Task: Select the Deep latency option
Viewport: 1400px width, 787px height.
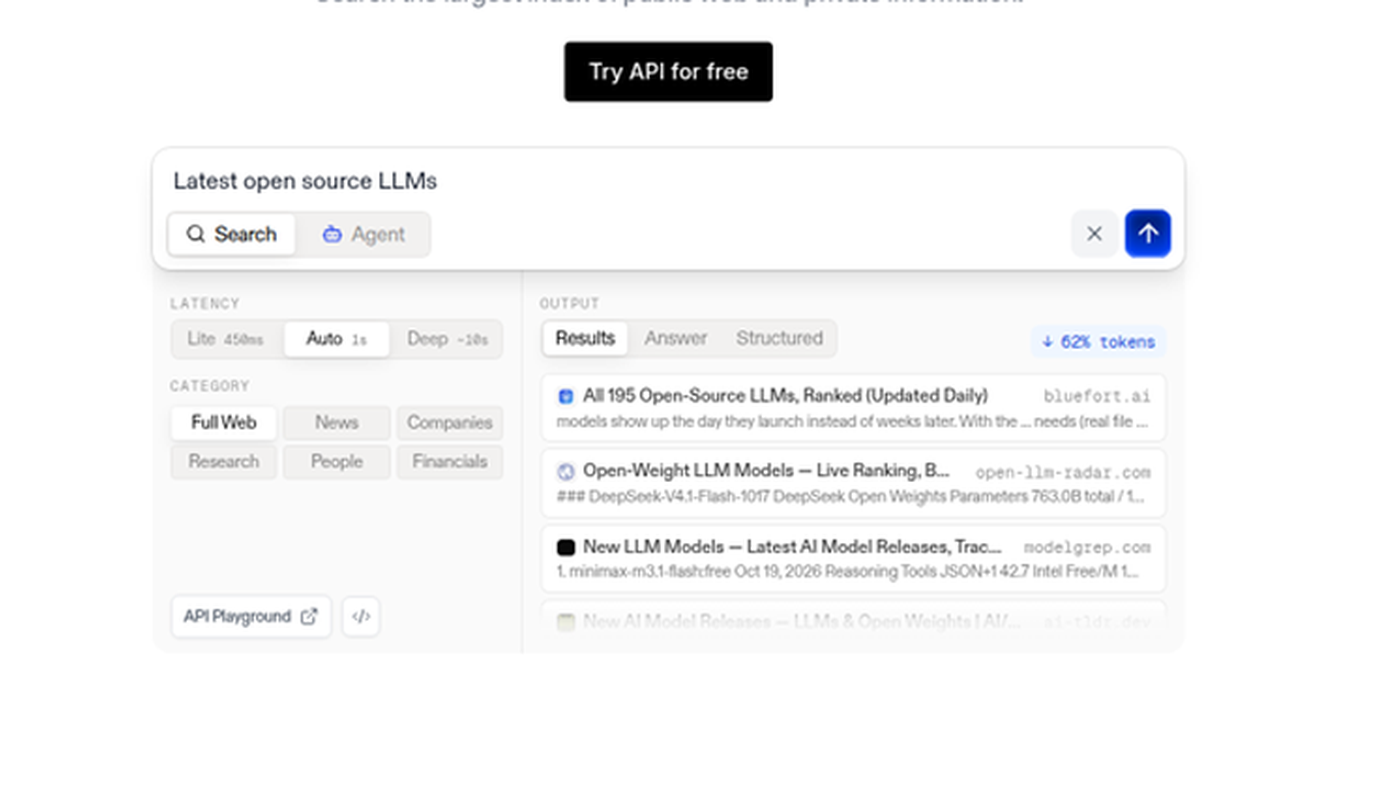Action: coord(447,339)
